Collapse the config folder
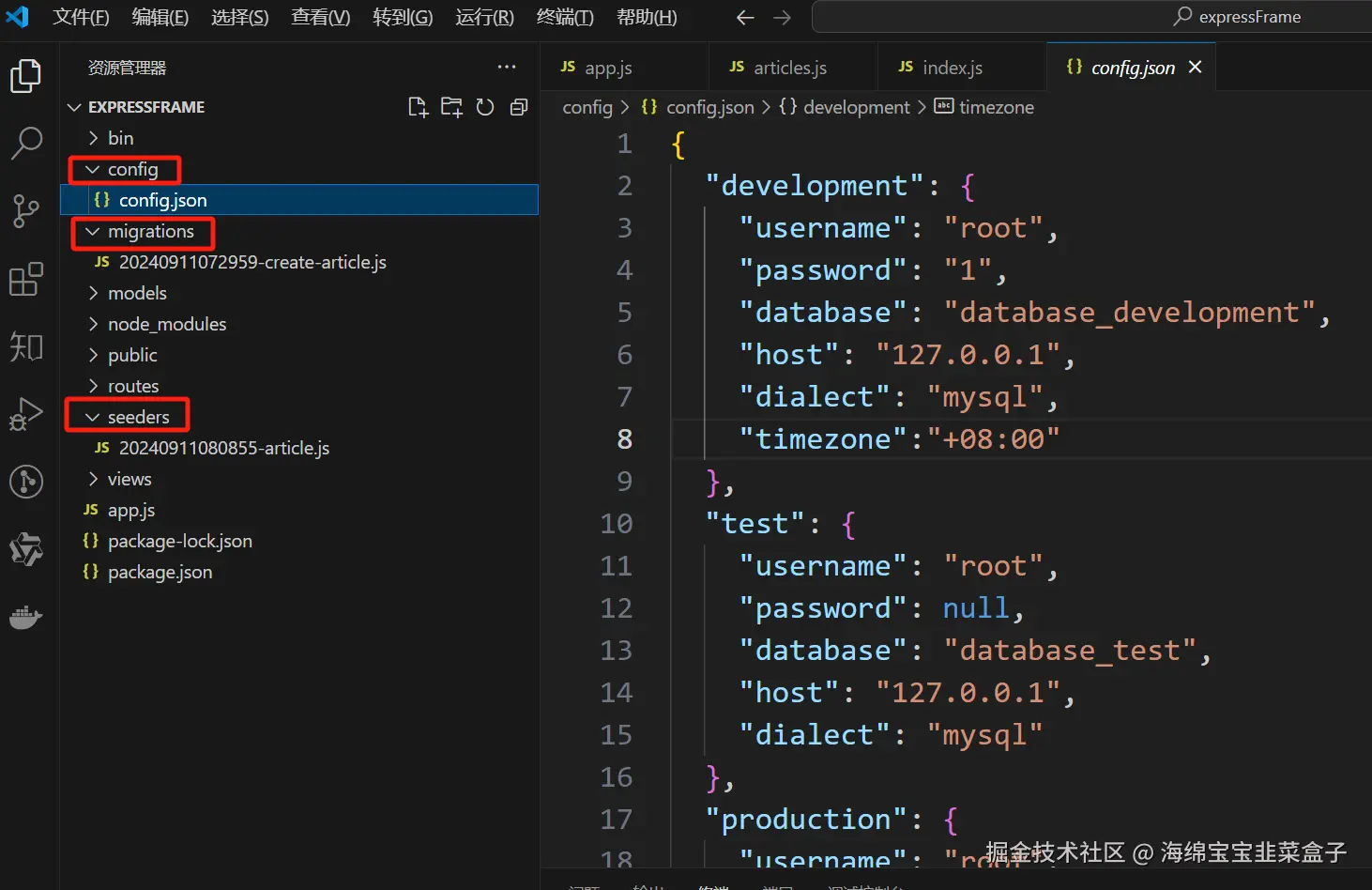1372x890 pixels. tap(131, 169)
